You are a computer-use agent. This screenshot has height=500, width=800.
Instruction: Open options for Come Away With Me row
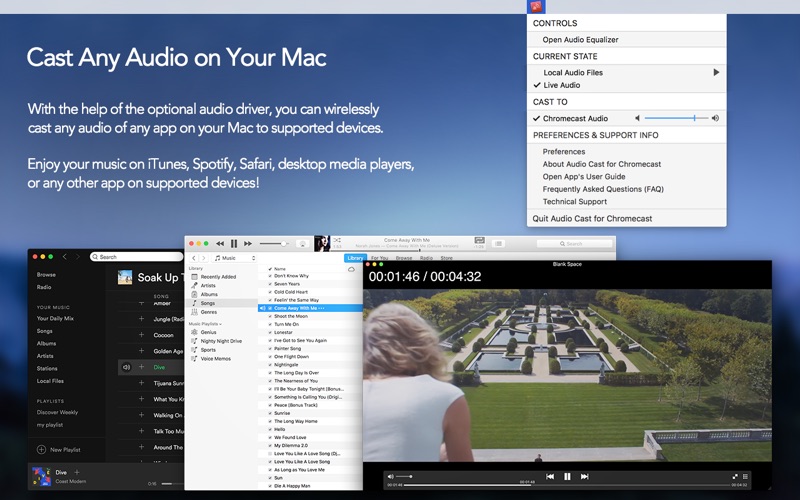coord(321,308)
